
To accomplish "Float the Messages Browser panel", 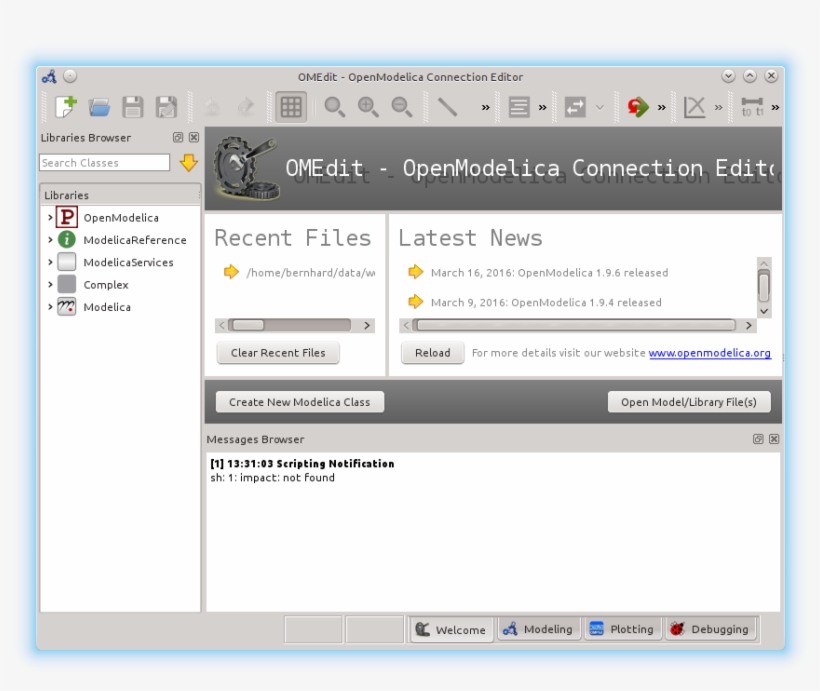I will pos(758,439).
